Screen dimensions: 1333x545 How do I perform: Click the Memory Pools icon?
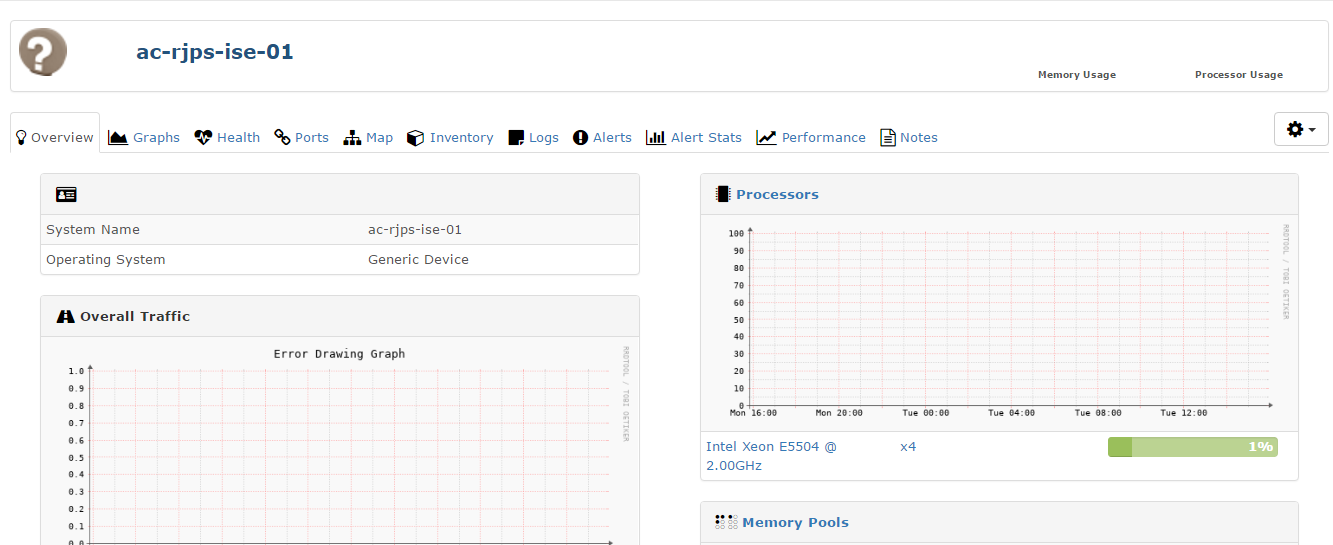(x=726, y=522)
